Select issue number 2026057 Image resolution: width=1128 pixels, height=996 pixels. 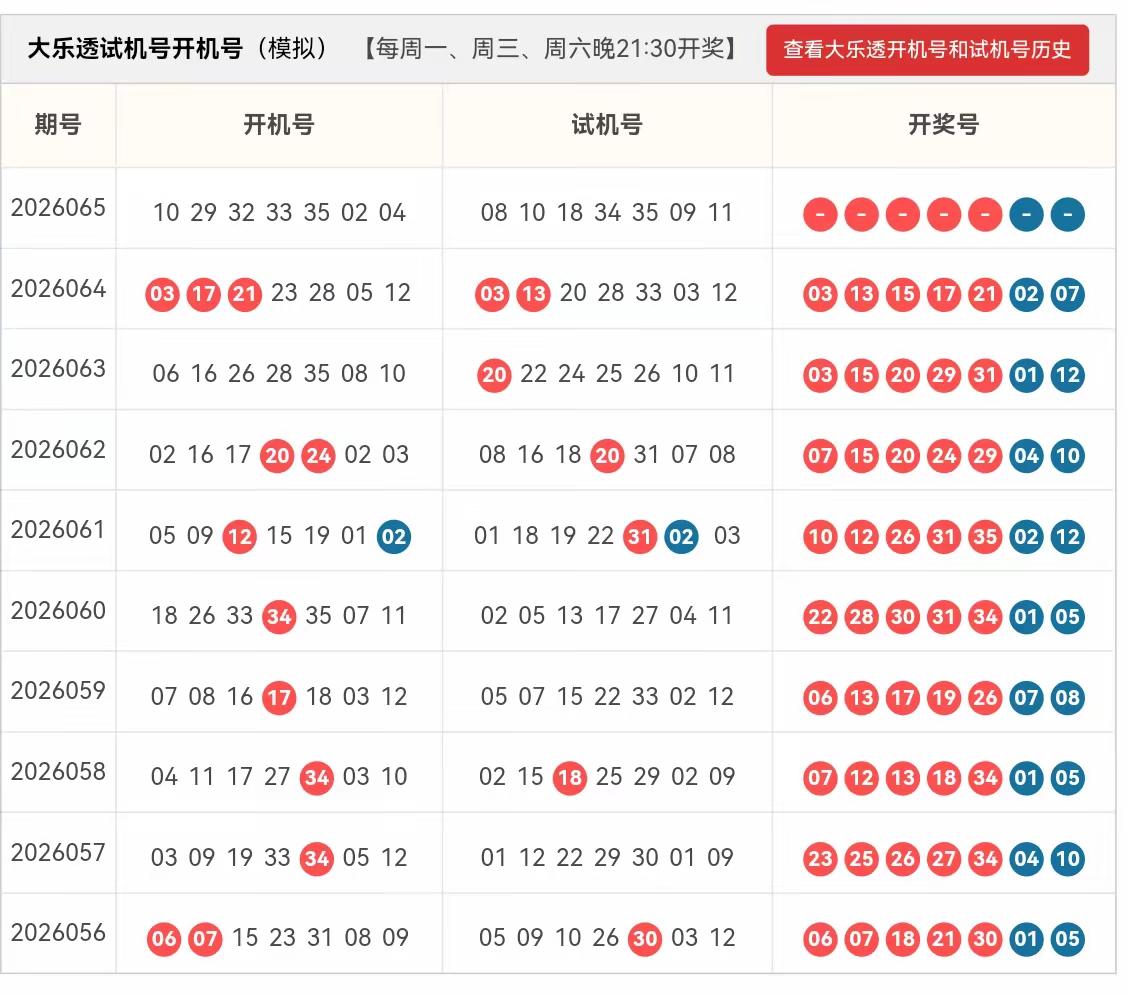tap(58, 852)
